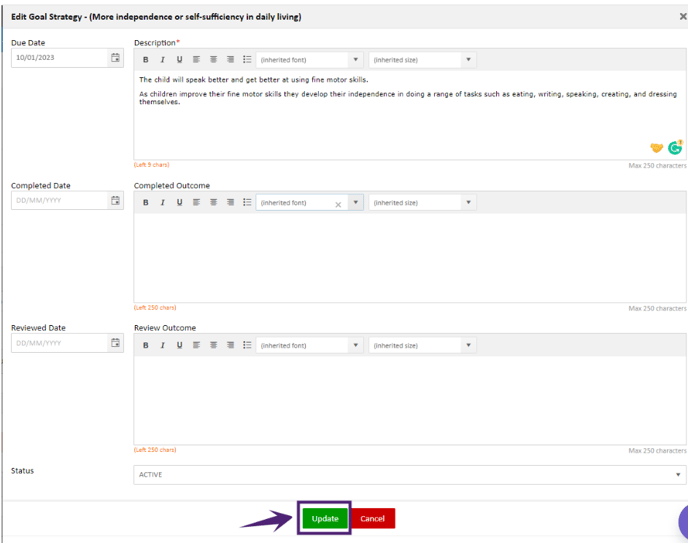Insert bullet list in Completed Outcome toolbar

247,203
